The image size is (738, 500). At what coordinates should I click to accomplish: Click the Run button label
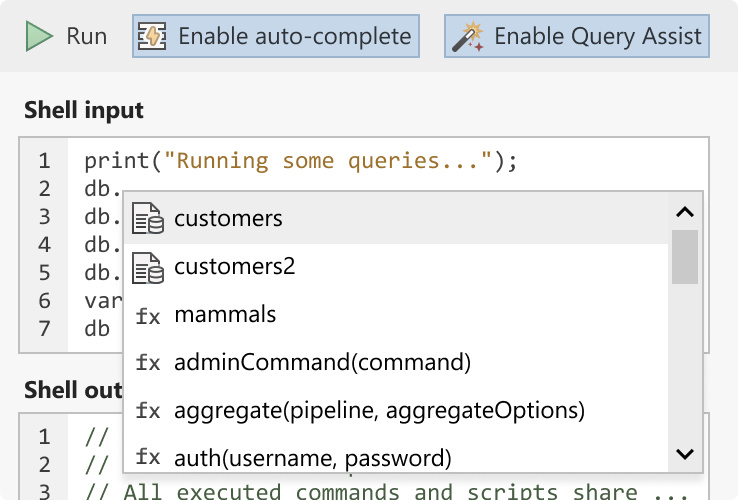(x=87, y=36)
